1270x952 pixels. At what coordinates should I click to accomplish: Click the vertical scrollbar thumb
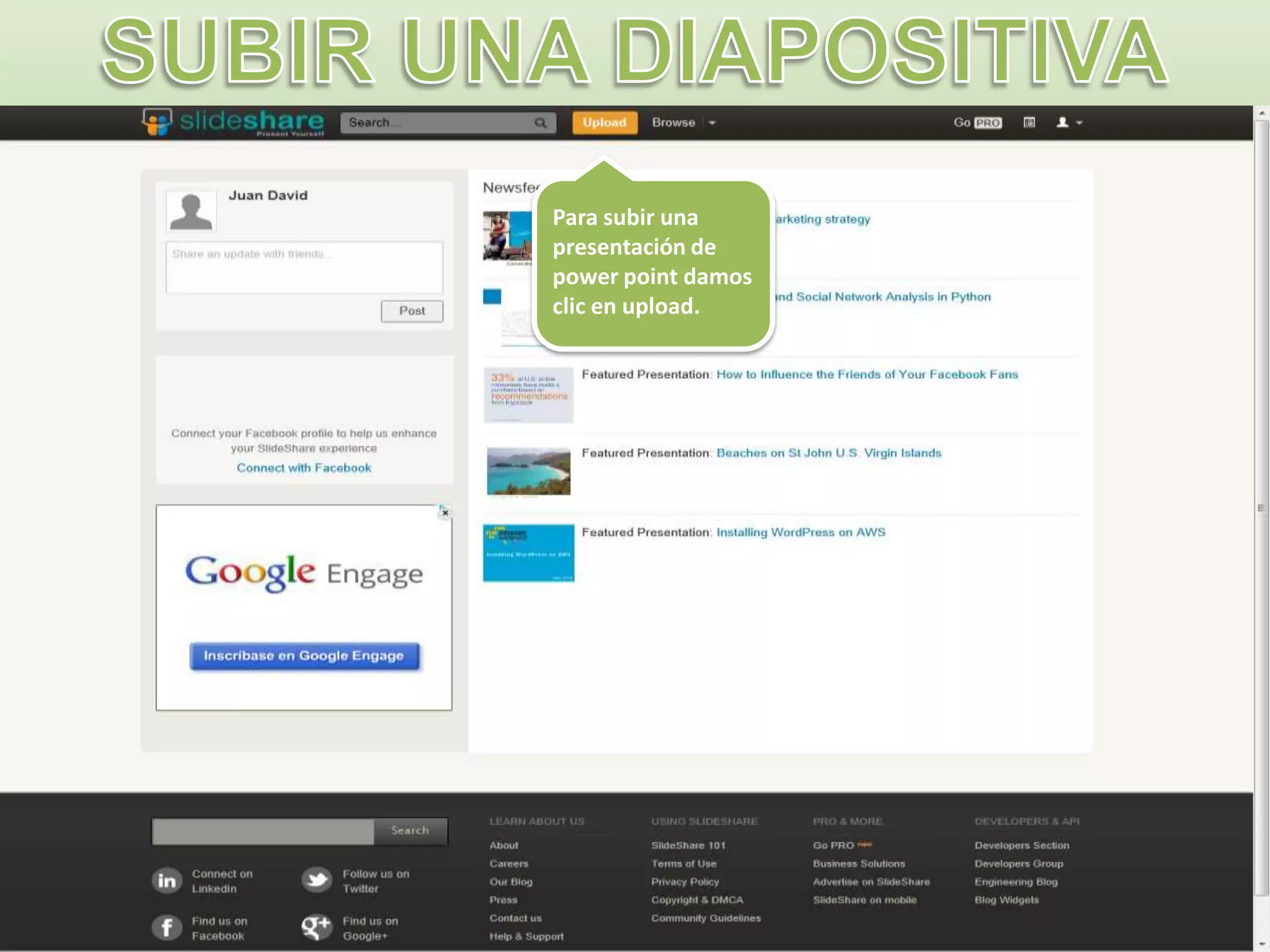(x=1261, y=508)
